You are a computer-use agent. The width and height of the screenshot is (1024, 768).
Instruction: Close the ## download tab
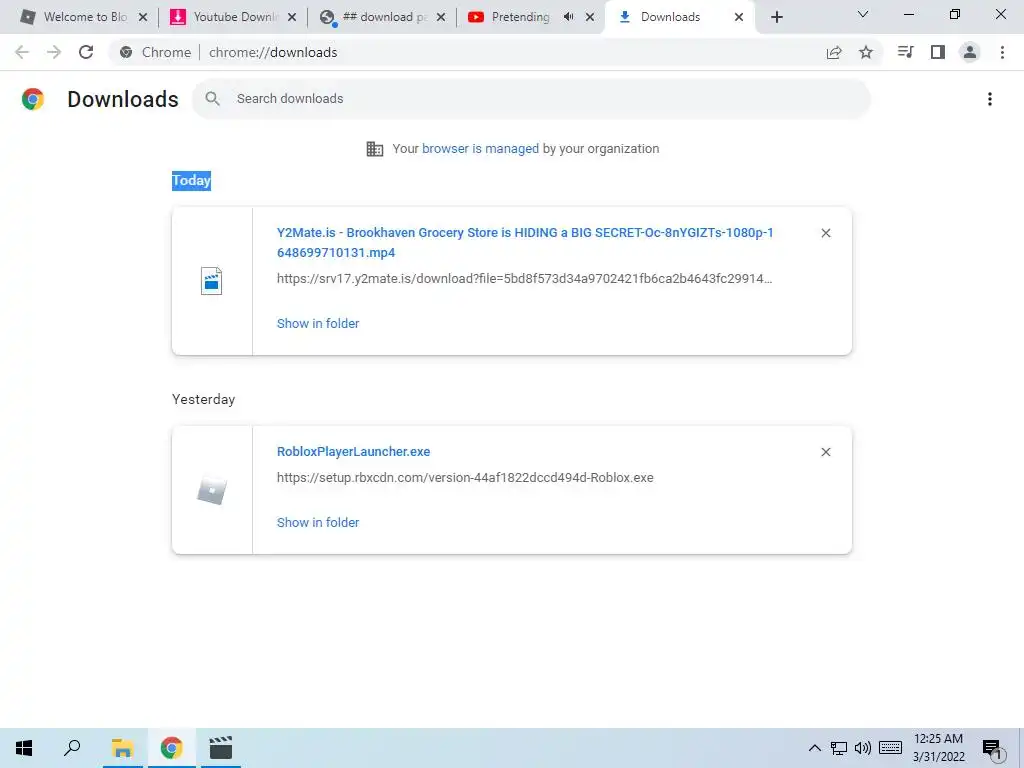(x=441, y=17)
